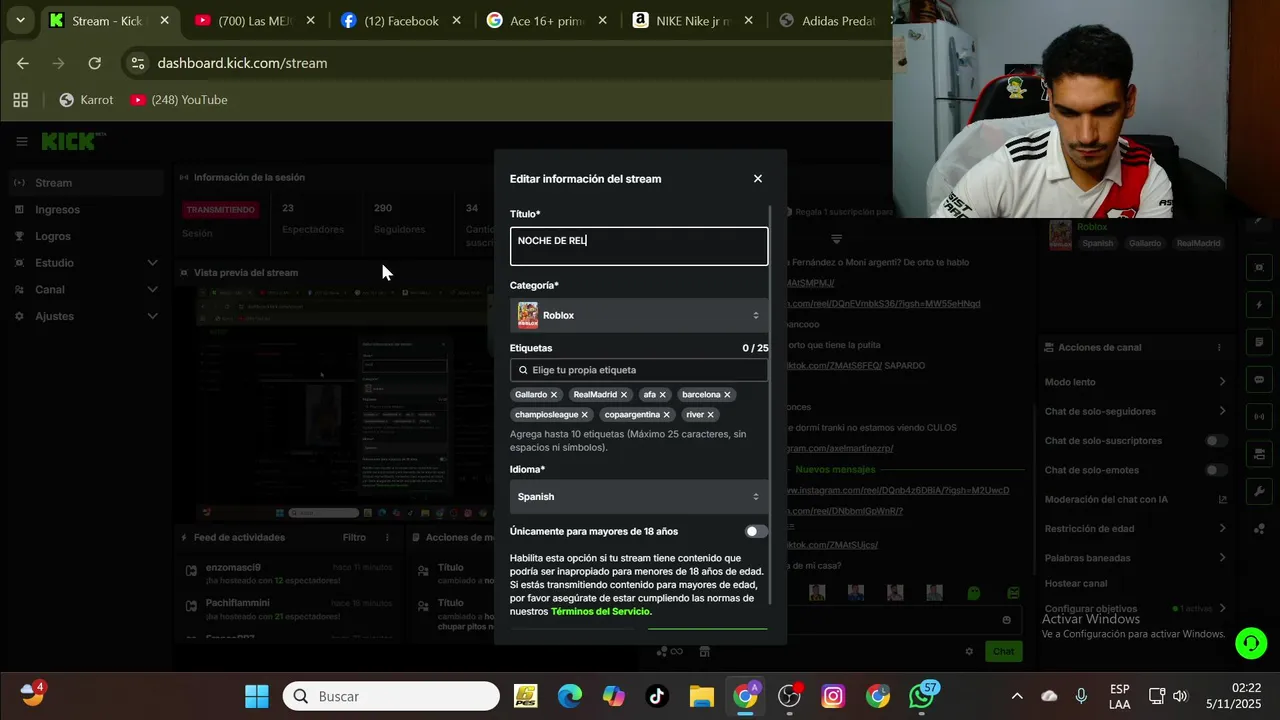Open Feed de actividades three-dot menu
The image size is (1280, 720).
tap(388, 538)
